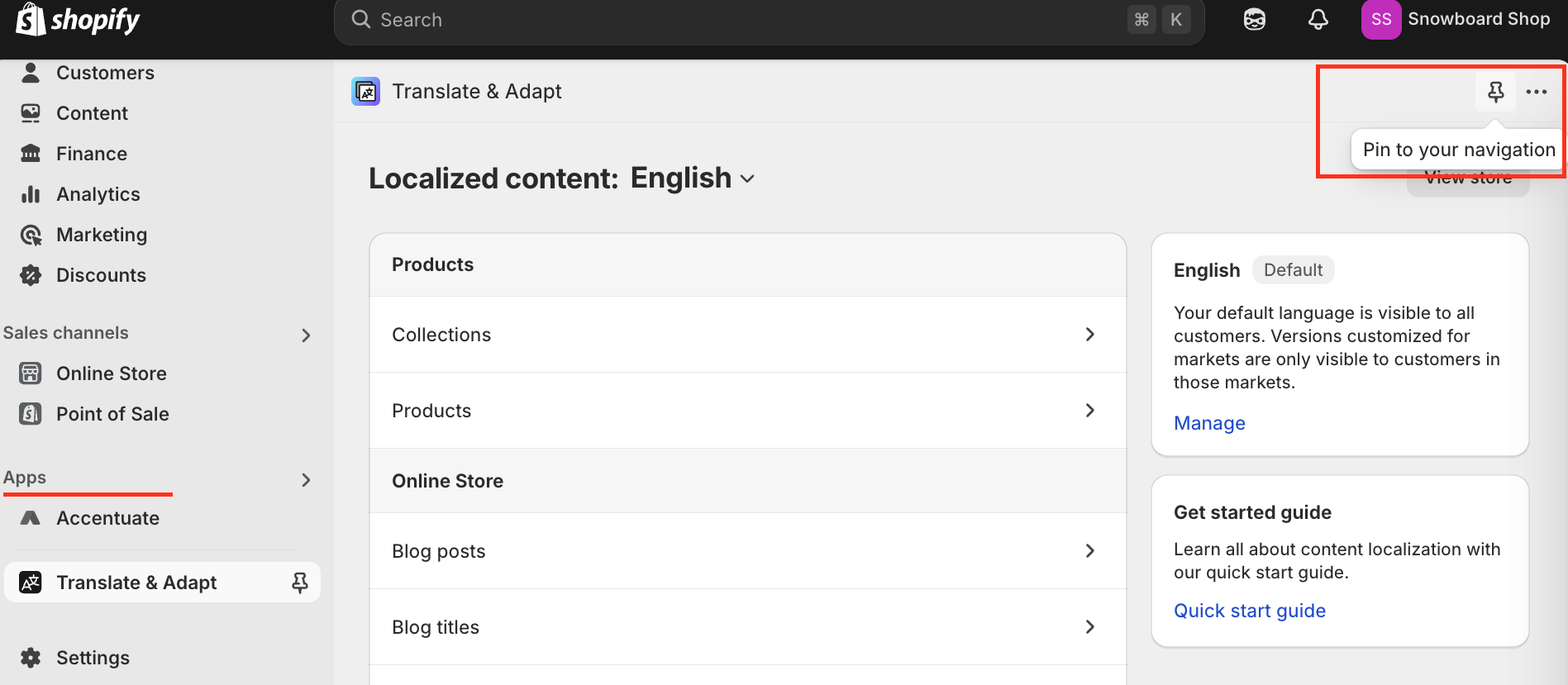This screenshot has height=685, width=1568.
Task: Open the Finance menu item
Action: pyautogui.click(x=92, y=154)
